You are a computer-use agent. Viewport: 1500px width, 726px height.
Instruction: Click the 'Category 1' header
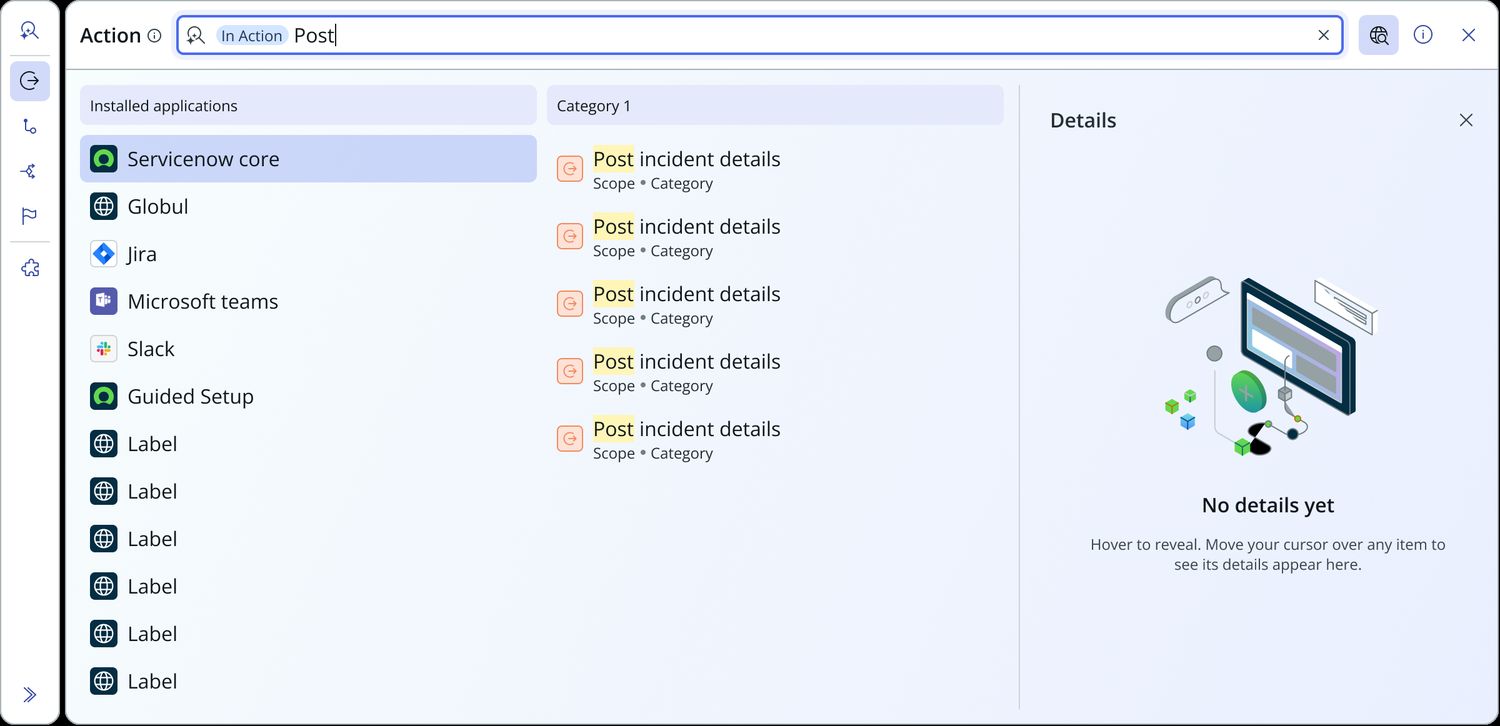click(775, 105)
